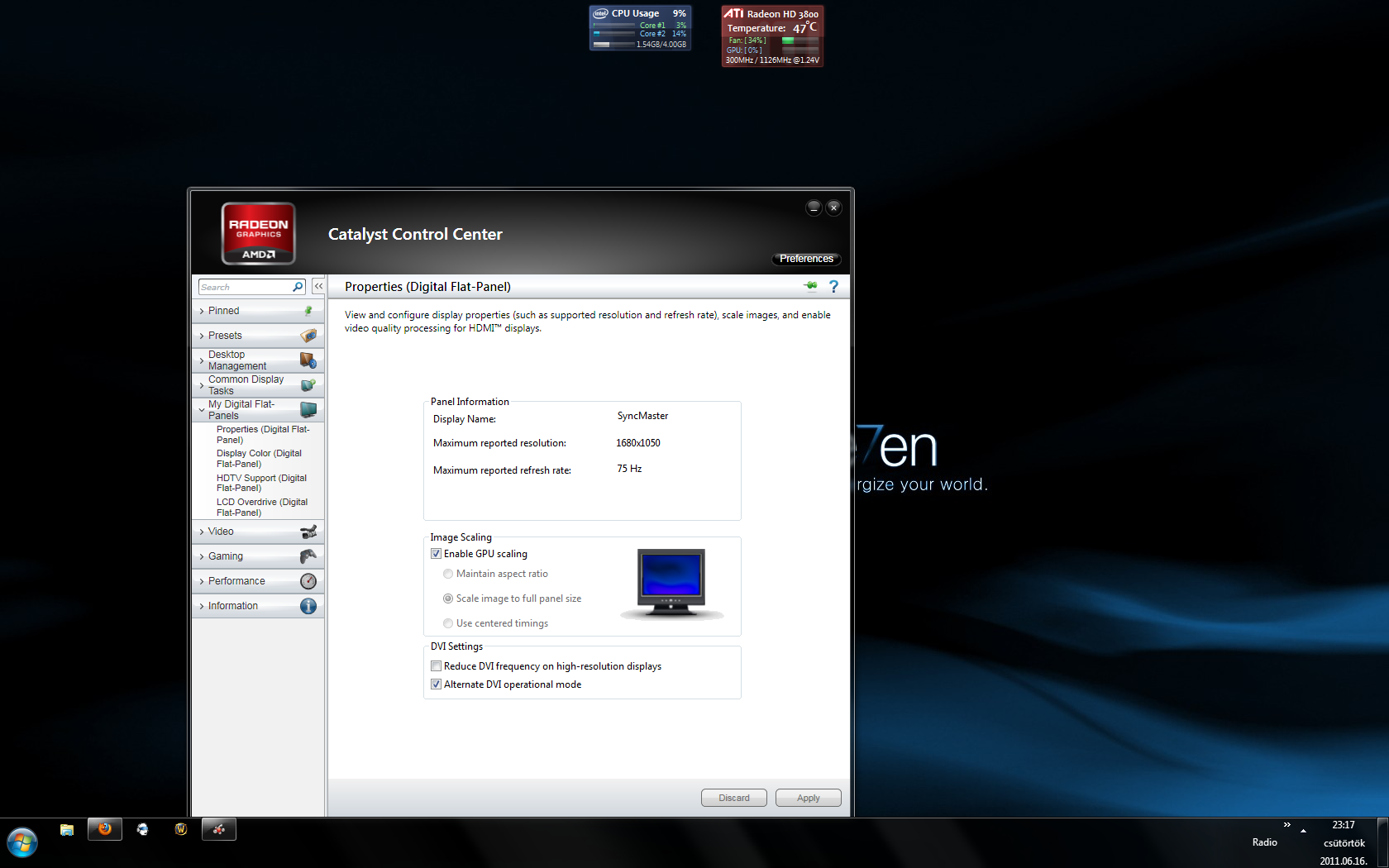The image size is (1389, 868).
Task: Enable Reduce DVI frequency on high-resolution displays
Action: (x=437, y=666)
